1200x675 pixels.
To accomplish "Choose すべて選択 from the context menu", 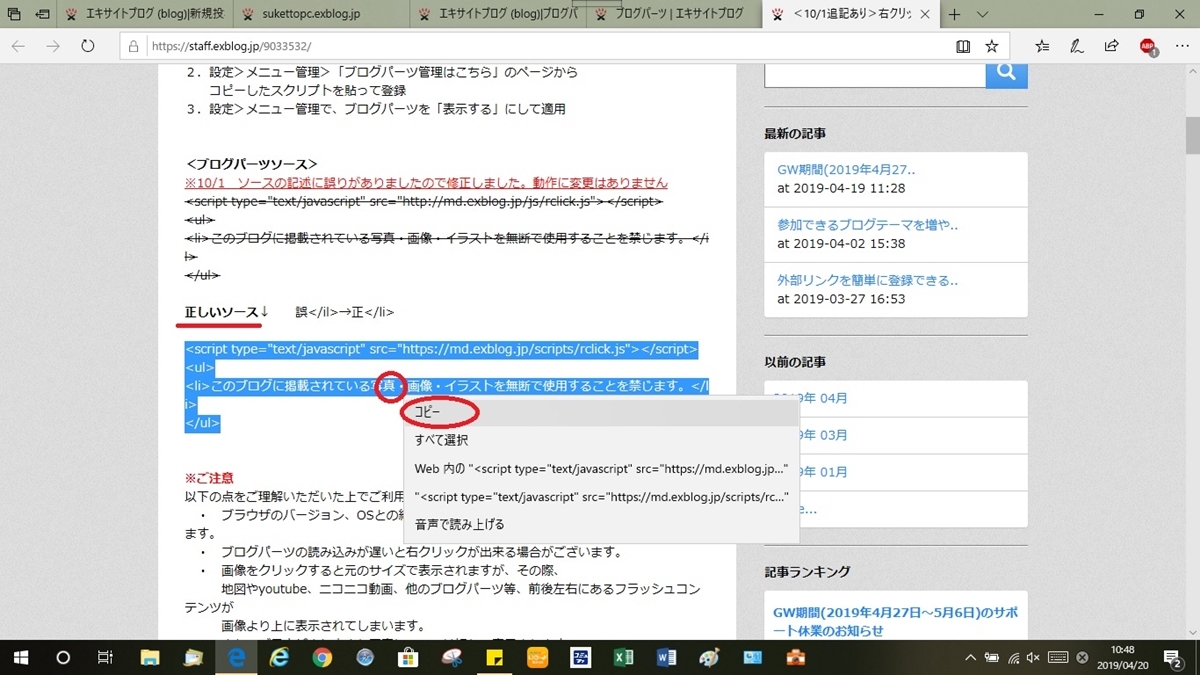I will tap(600, 440).
